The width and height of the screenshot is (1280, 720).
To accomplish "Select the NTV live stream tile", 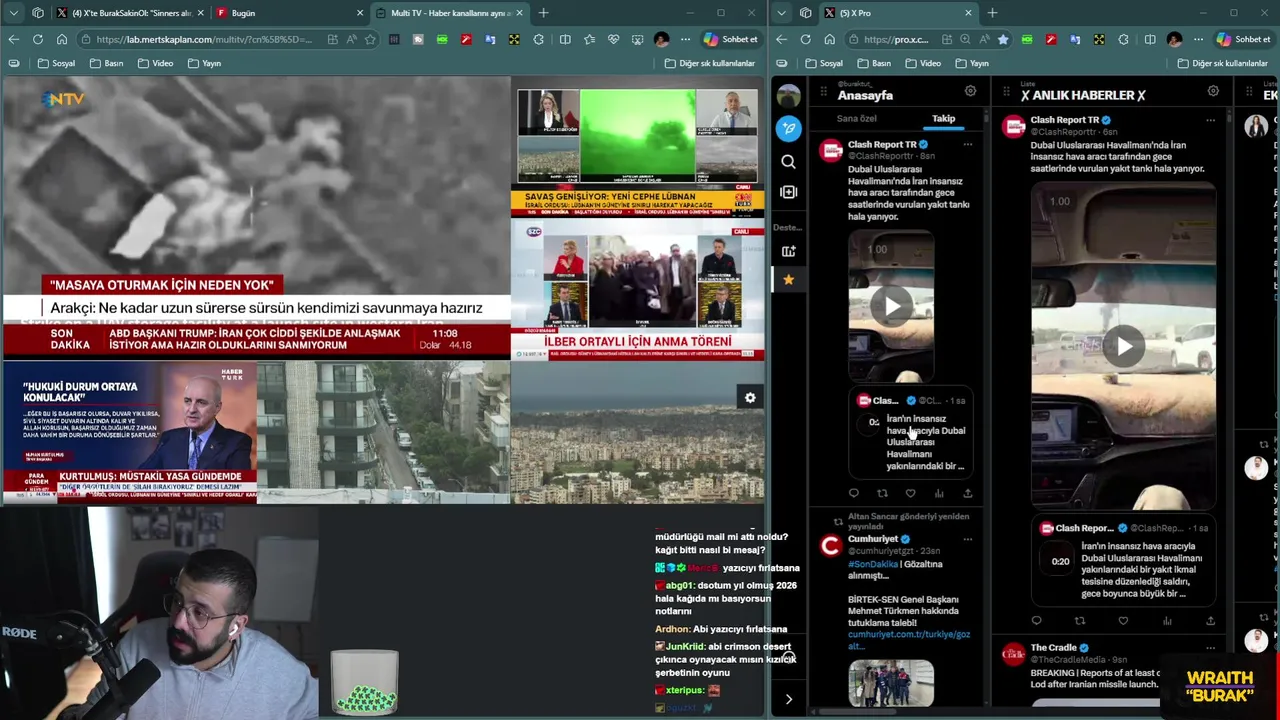I will click(x=256, y=218).
